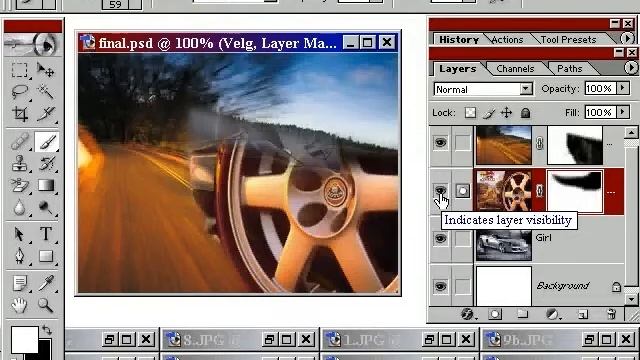Viewport: 640px width, 360px height.
Task: Select the Eraser tool
Action: point(19,186)
